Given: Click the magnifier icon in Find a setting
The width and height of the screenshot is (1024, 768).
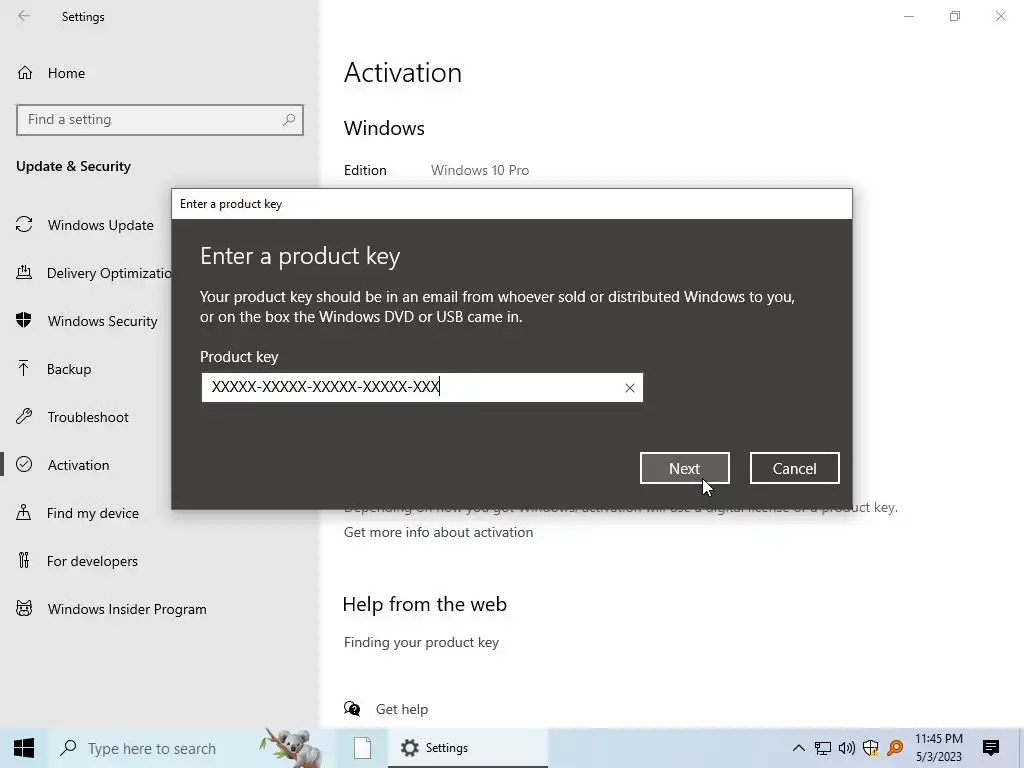Looking at the screenshot, I should click(x=289, y=120).
